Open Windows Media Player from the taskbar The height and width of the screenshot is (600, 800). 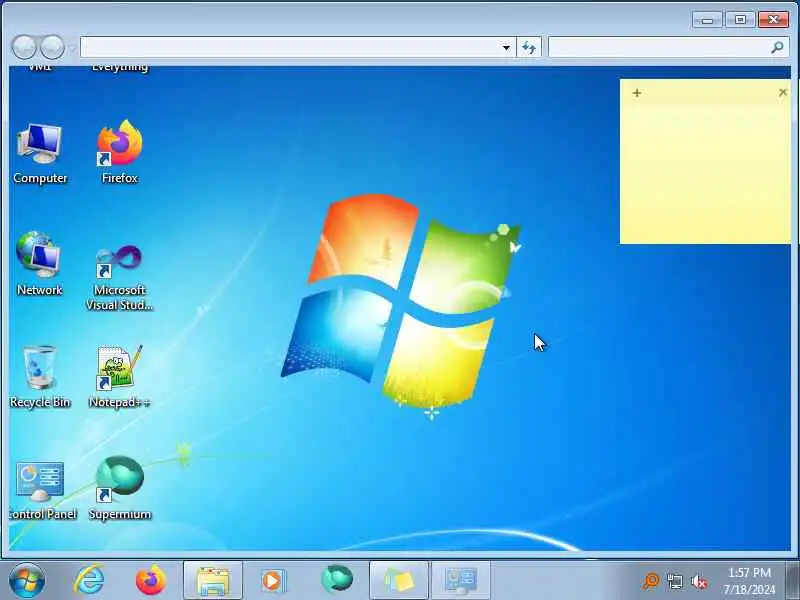tap(273, 580)
